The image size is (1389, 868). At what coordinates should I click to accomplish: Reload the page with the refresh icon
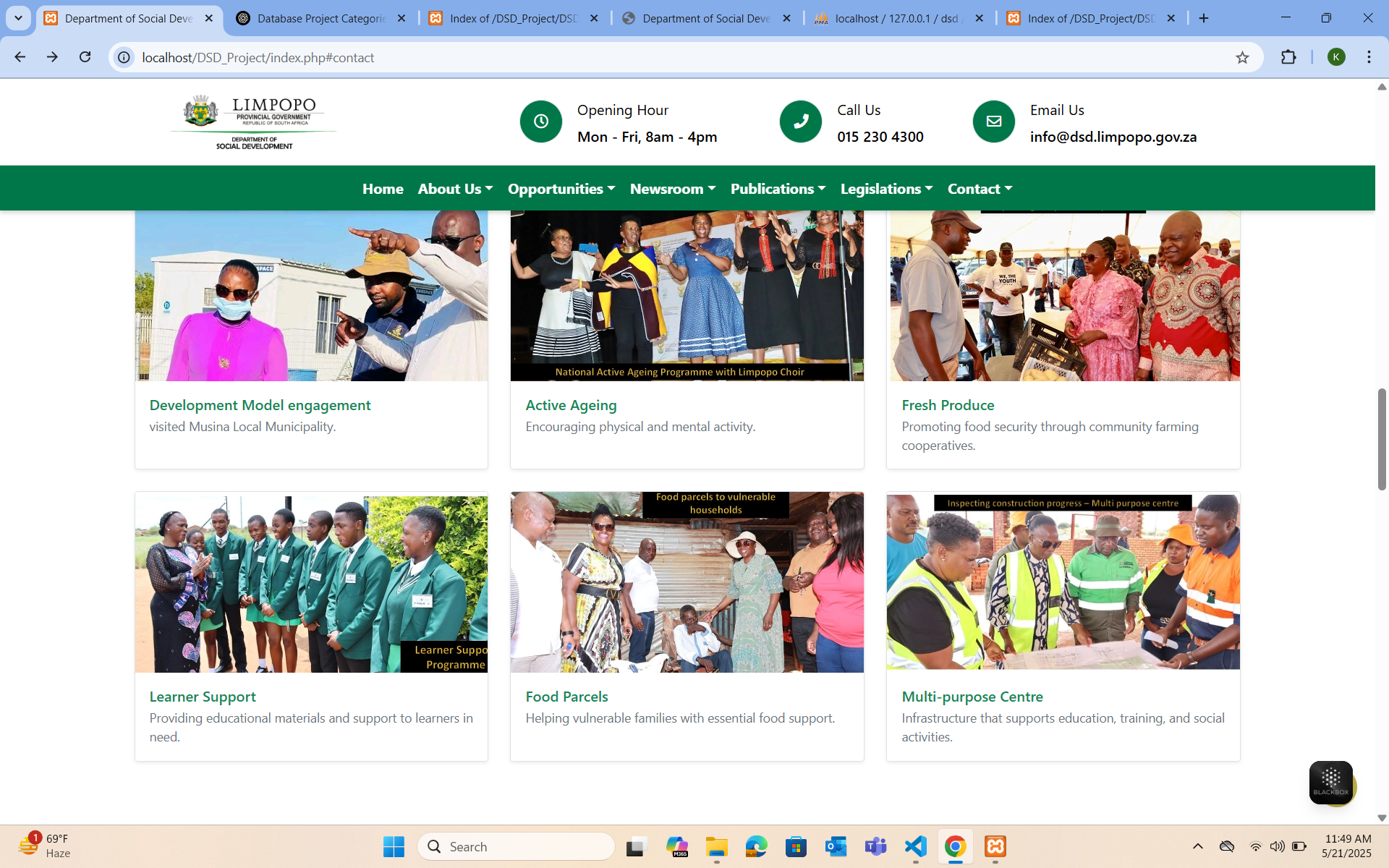click(x=85, y=57)
